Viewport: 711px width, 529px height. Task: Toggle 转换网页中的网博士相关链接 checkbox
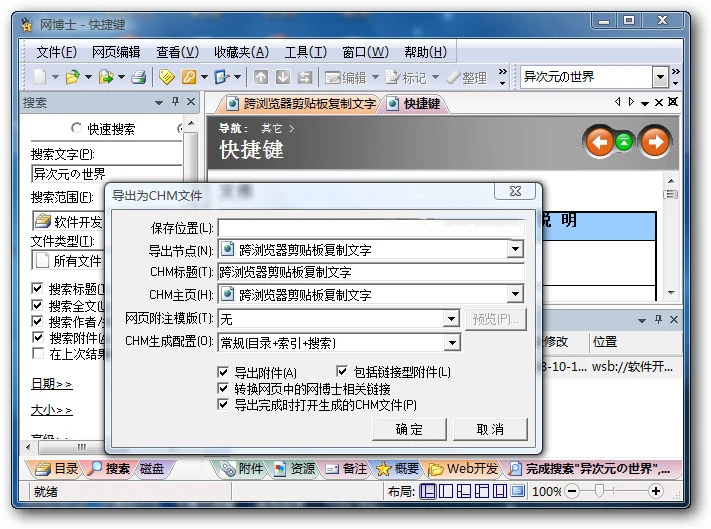point(223,388)
